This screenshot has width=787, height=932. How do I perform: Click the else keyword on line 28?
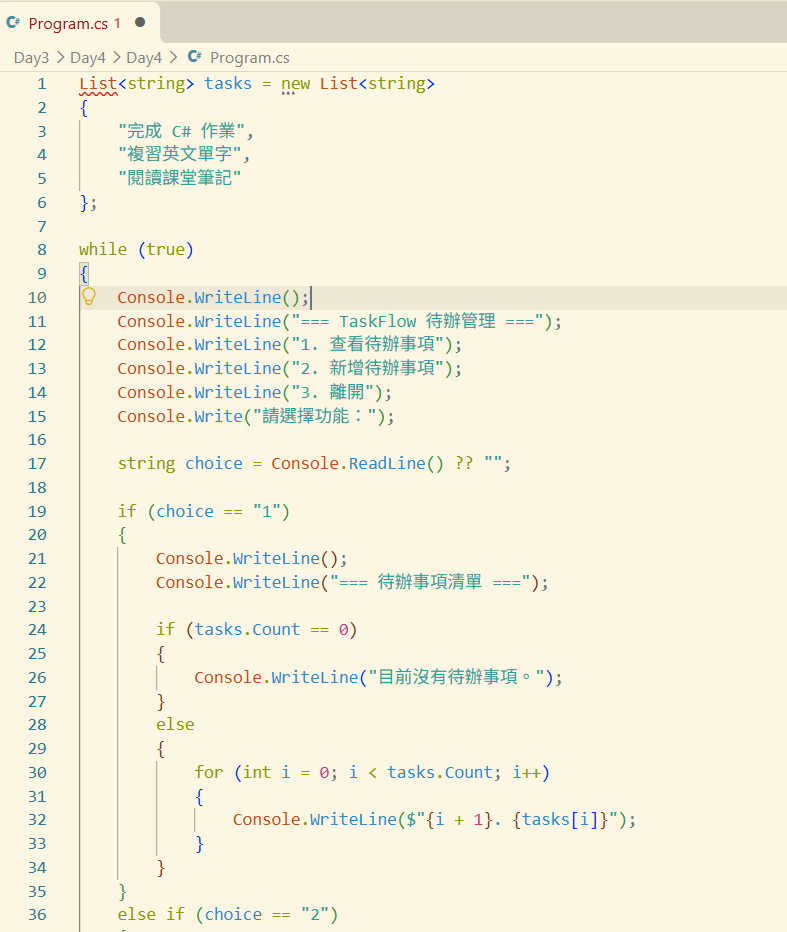[175, 725]
